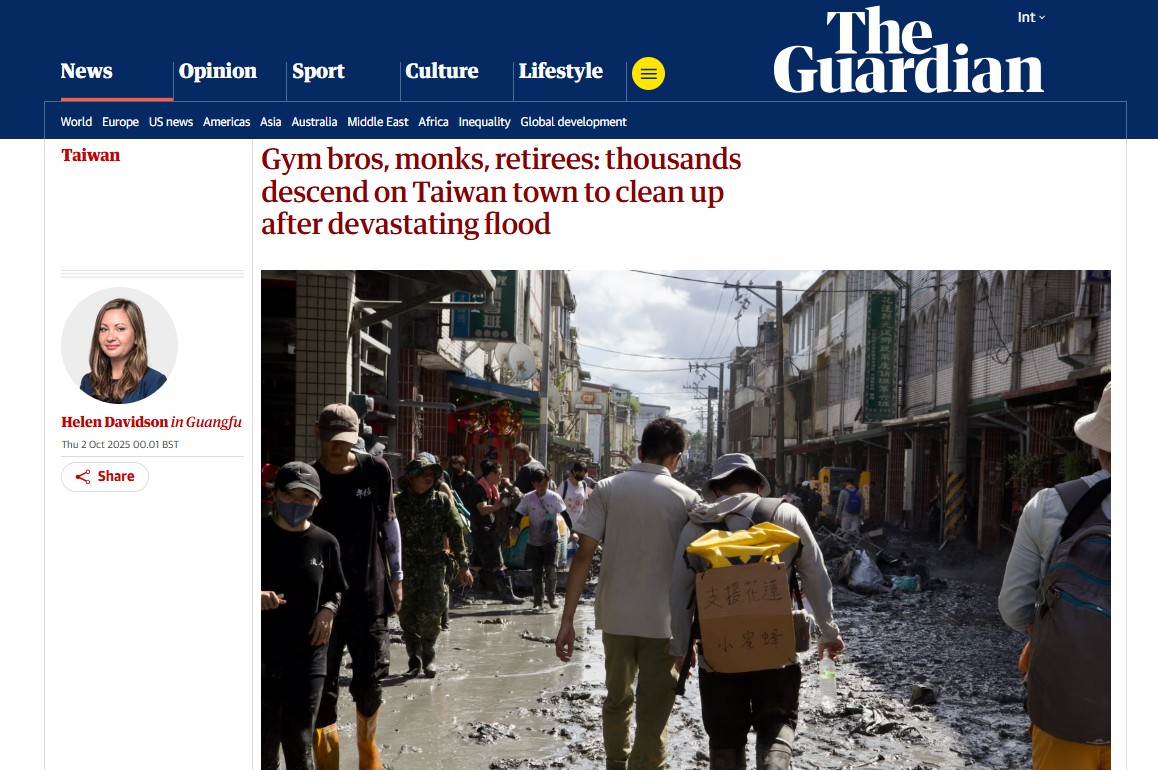
Task: Open the Europe subnav link
Action: pyautogui.click(x=120, y=122)
